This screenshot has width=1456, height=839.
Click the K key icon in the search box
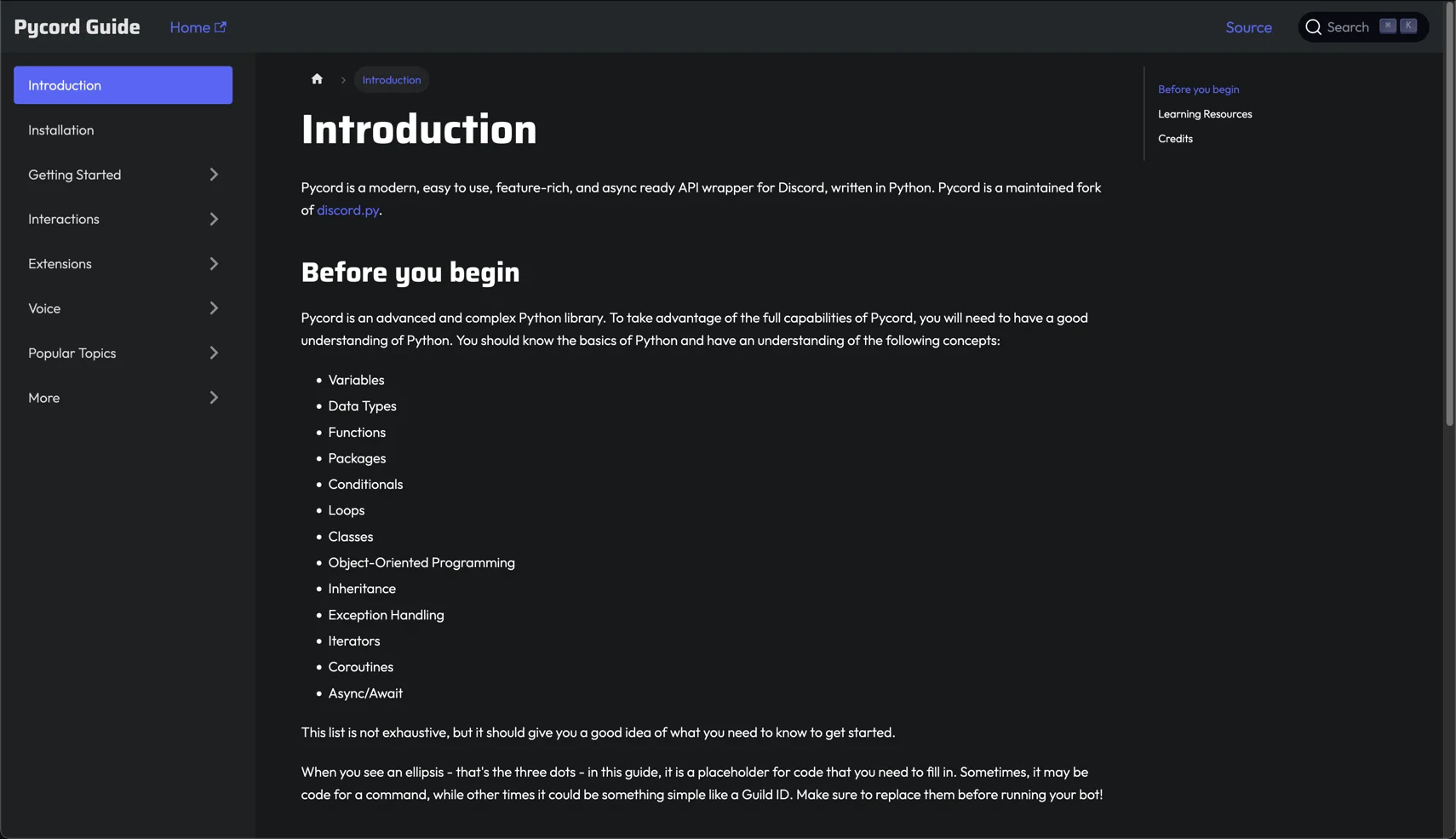tap(1410, 26)
